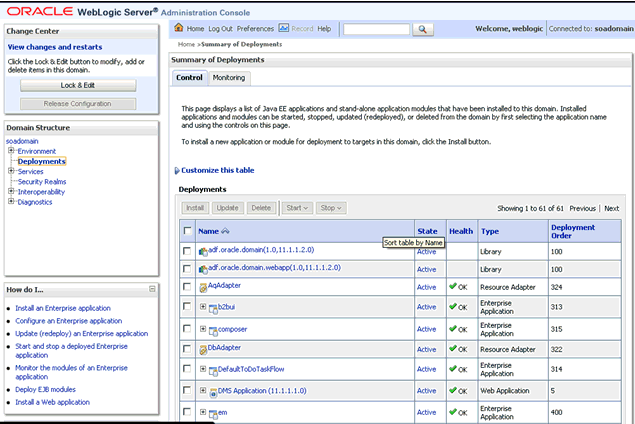Click the Install button
The image size is (635, 424).
(195, 208)
